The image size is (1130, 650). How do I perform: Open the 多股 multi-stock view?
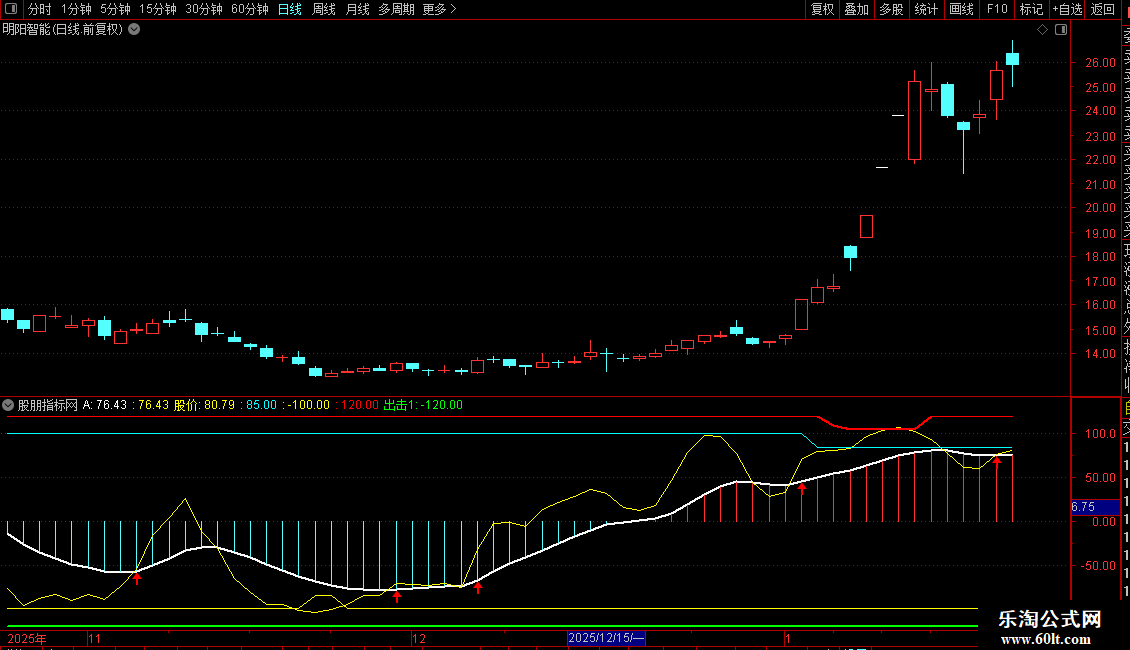[891, 9]
